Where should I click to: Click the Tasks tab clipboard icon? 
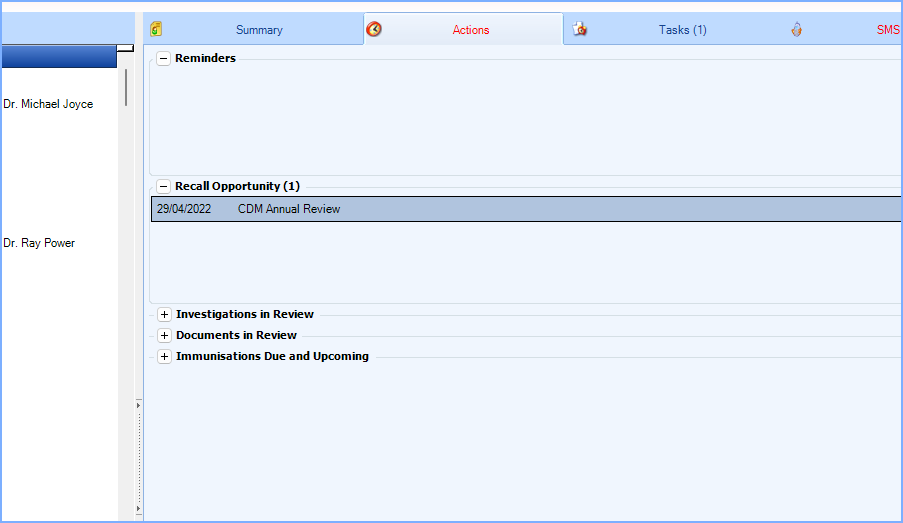point(580,29)
